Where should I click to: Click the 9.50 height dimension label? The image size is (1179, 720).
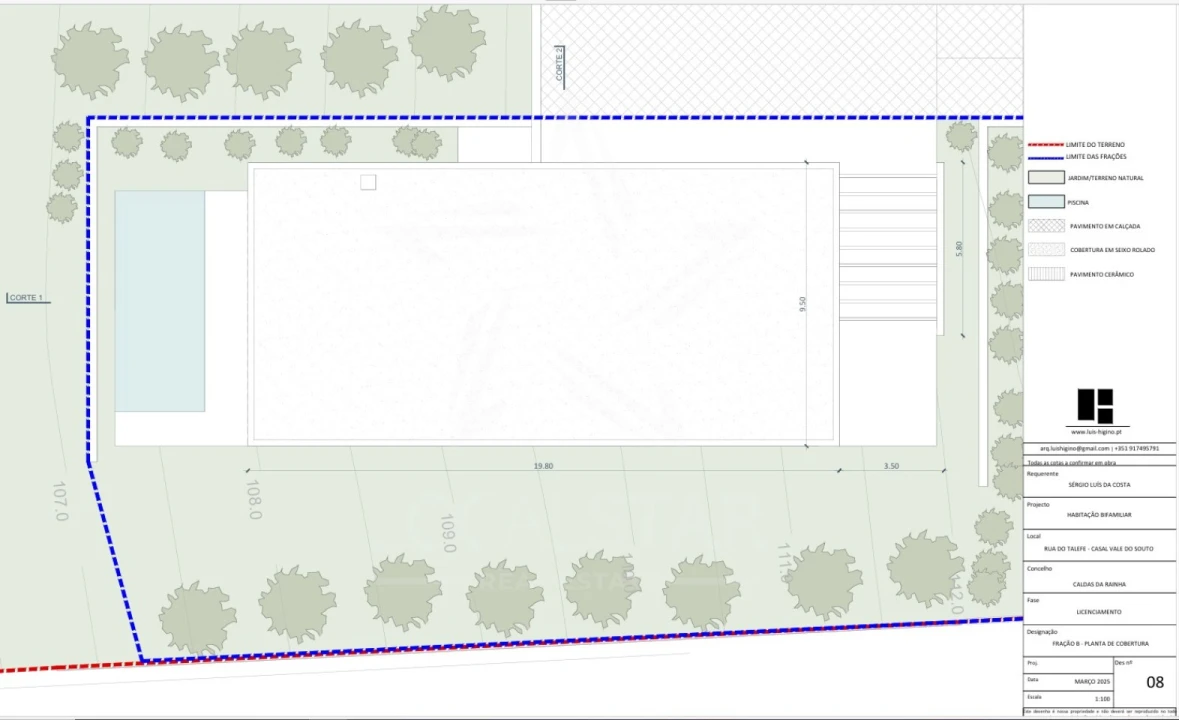click(x=802, y=304)
